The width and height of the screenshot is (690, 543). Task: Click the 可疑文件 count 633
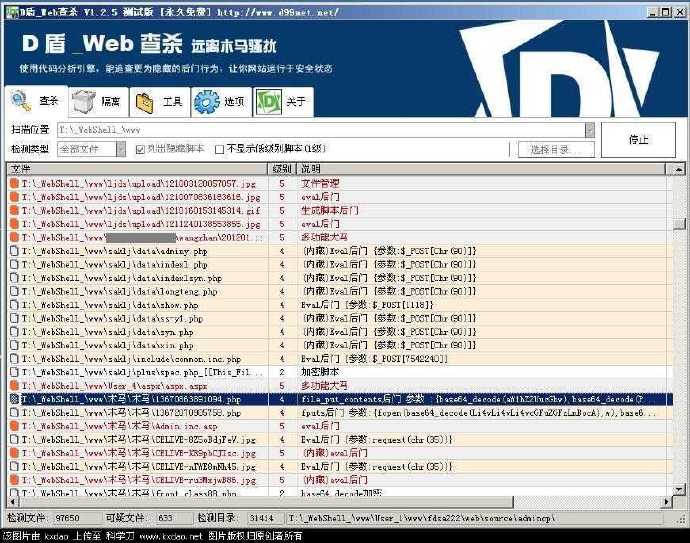point(165,518)
